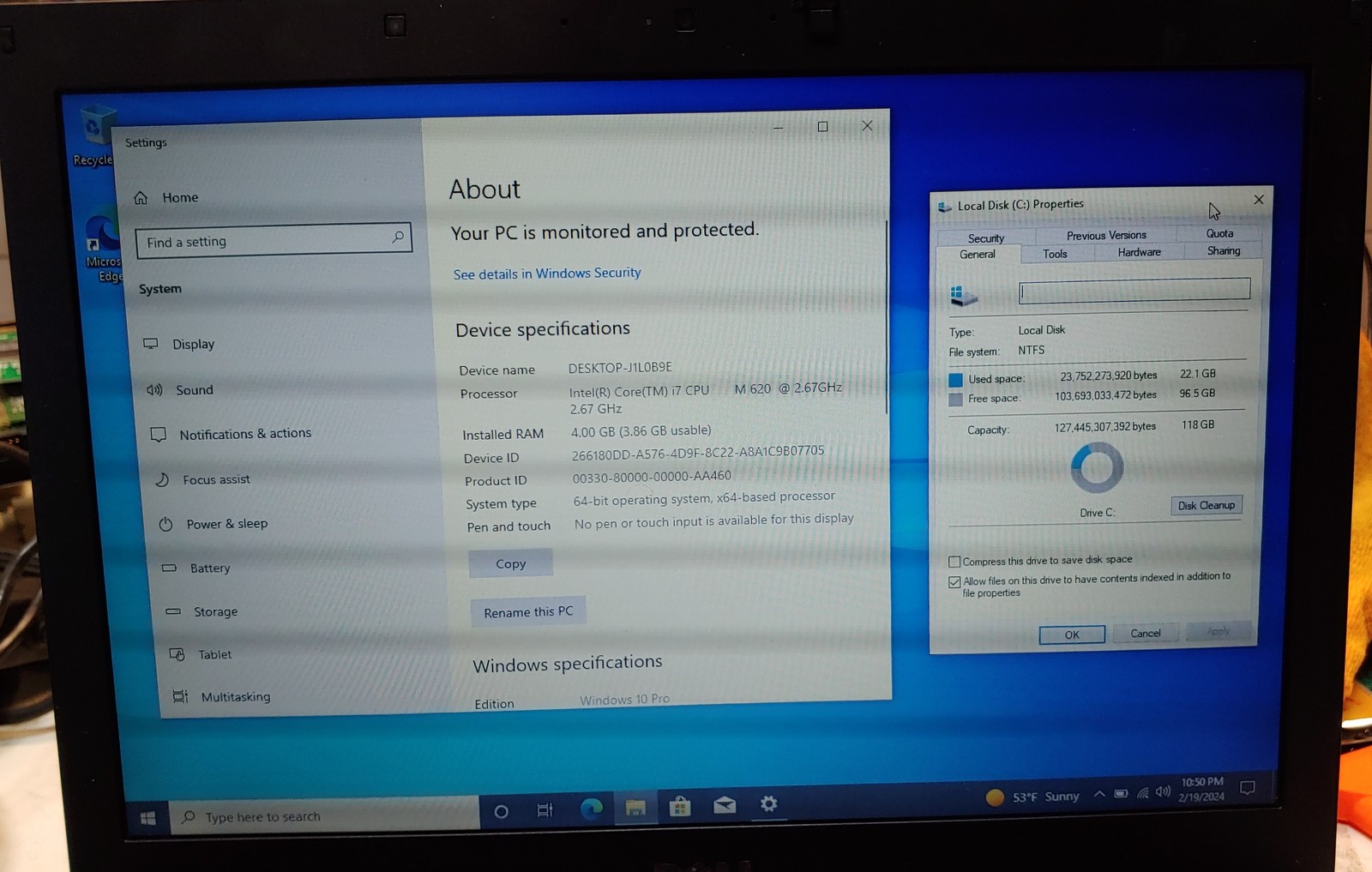Click OK in Local Disk Properties
Viewport: 1372px width, 872px height.
[1072, 634]
